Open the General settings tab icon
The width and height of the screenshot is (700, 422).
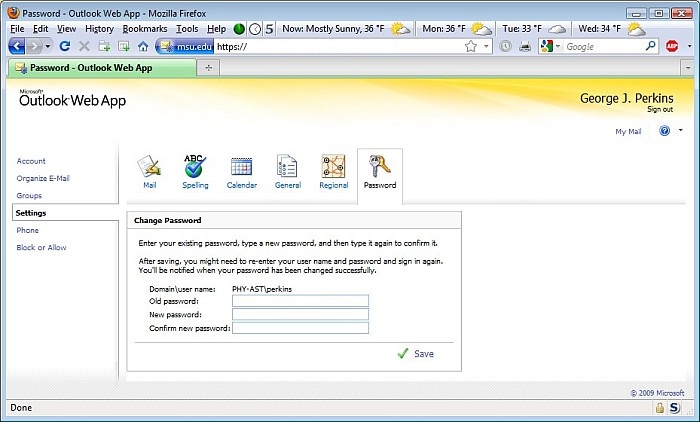point(288,171)
